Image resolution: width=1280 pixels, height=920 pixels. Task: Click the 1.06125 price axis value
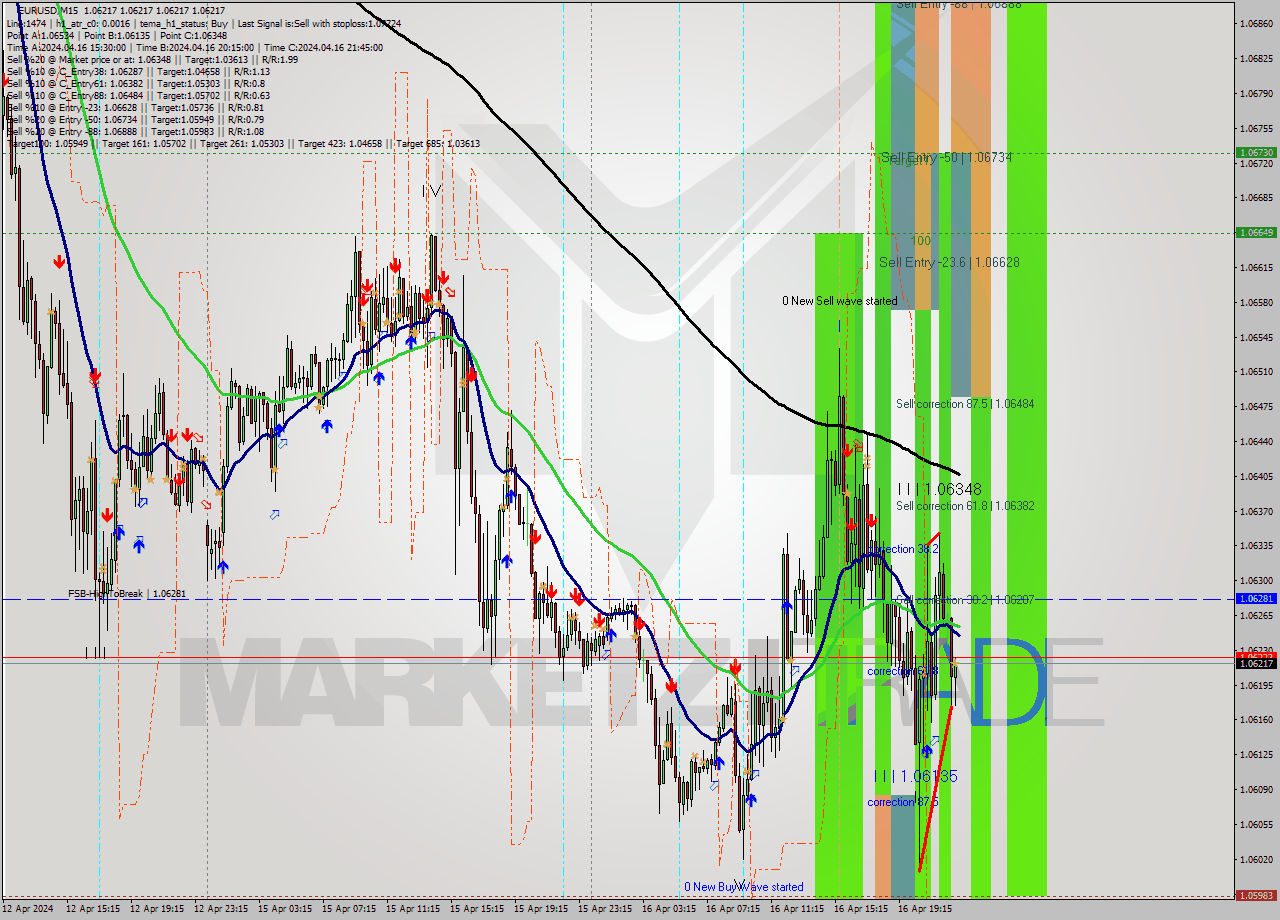coord(1256,755)
